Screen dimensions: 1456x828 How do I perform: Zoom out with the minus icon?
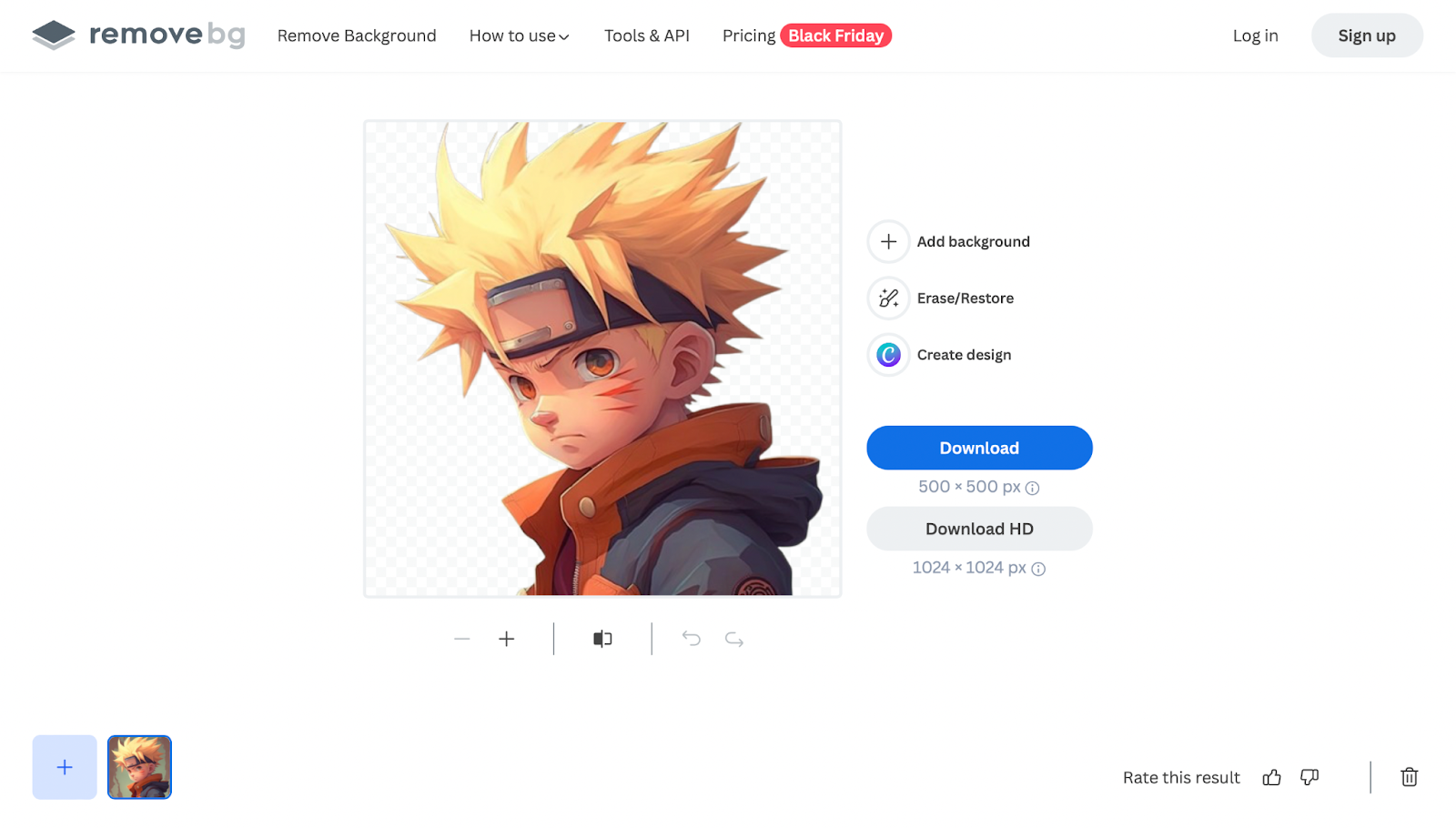tap(462, 639)
